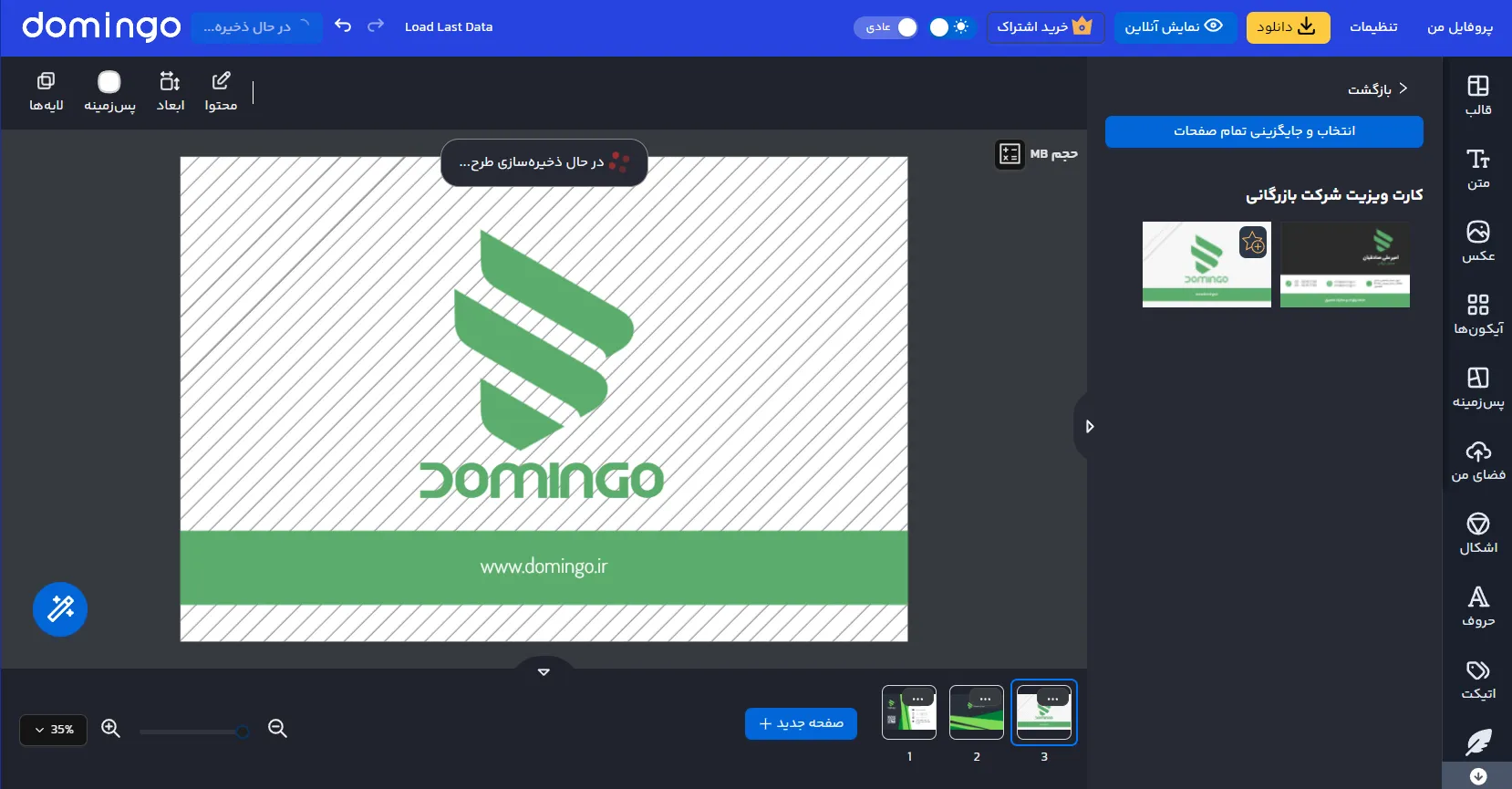The height and width of the screenshot is (789, 1512).
Task: Add the white template to favorites star
Action: pyautogui.click(x=1253, y=242)
